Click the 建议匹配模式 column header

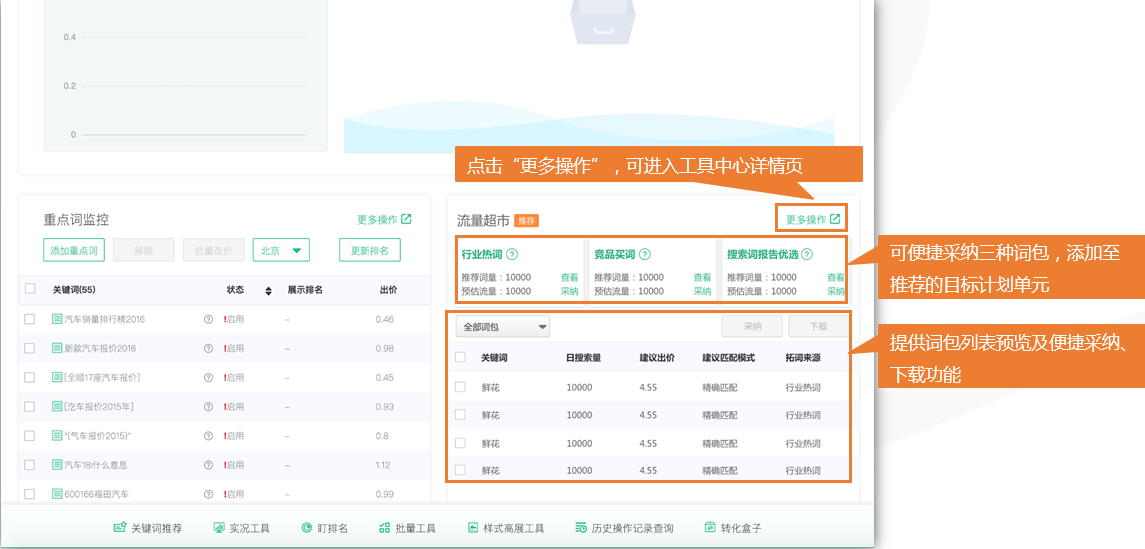(728, 358)
